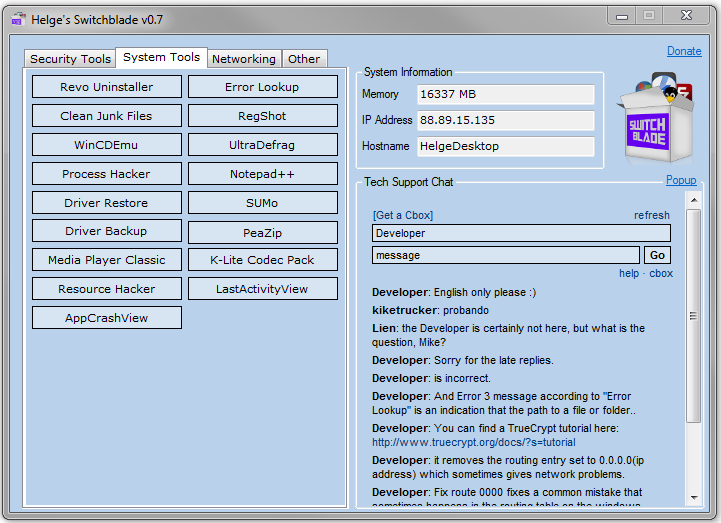Focus the chat message input field
721x523 pixels.
[505, 255]
